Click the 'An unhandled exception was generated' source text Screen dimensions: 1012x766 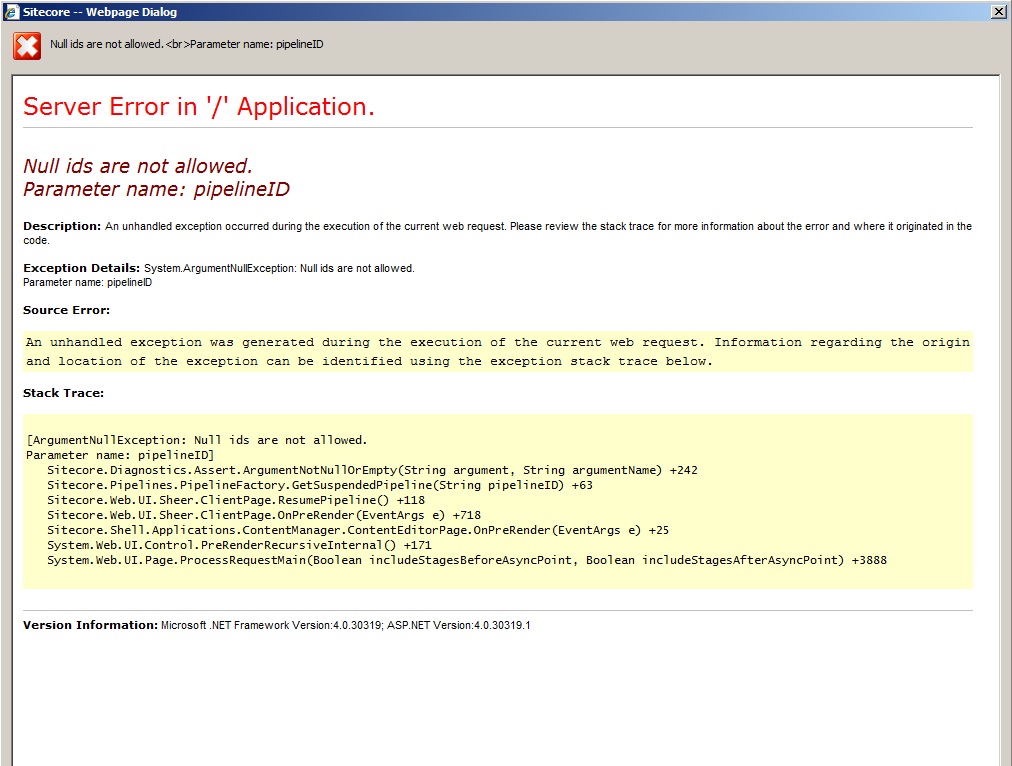point(498,352)
